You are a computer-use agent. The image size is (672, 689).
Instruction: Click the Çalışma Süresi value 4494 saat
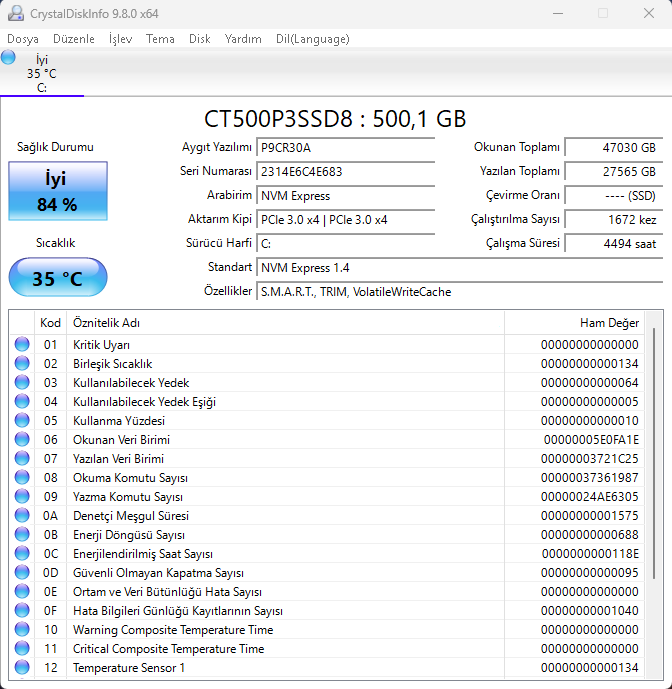pyautogui.click(x=614, y=243)
